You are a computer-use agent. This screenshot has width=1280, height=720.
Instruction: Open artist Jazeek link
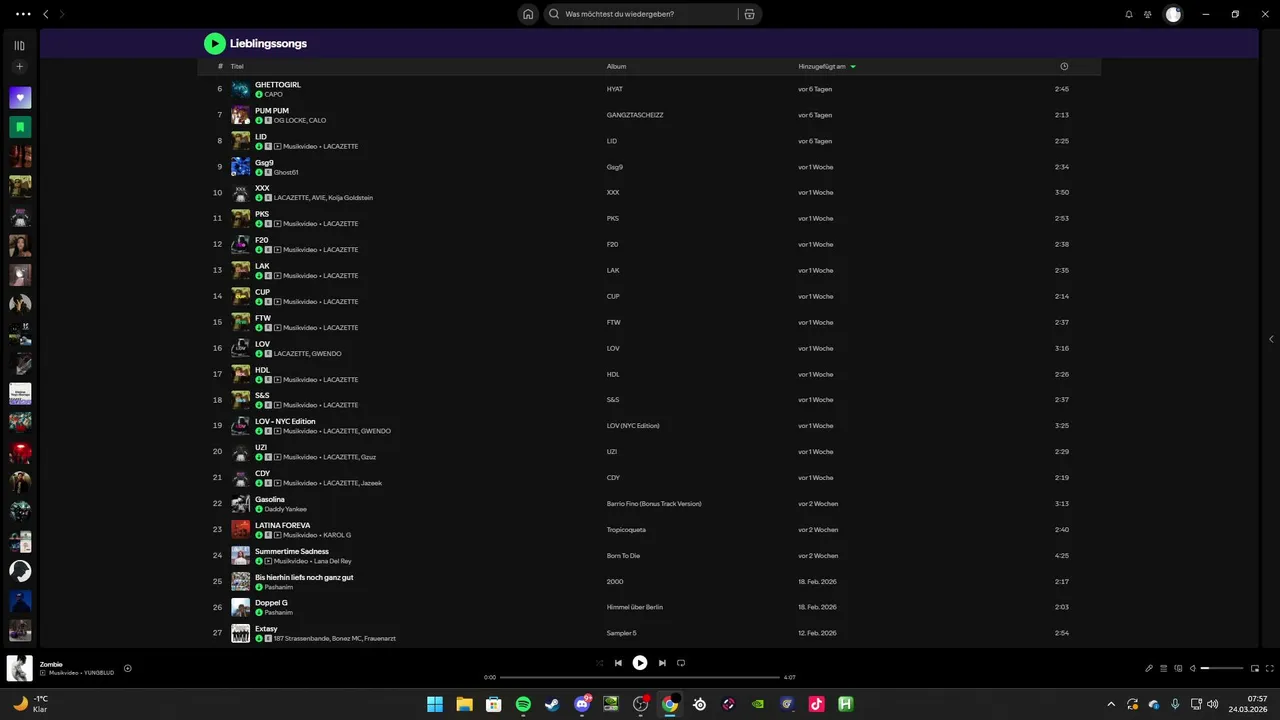point(371,483)
